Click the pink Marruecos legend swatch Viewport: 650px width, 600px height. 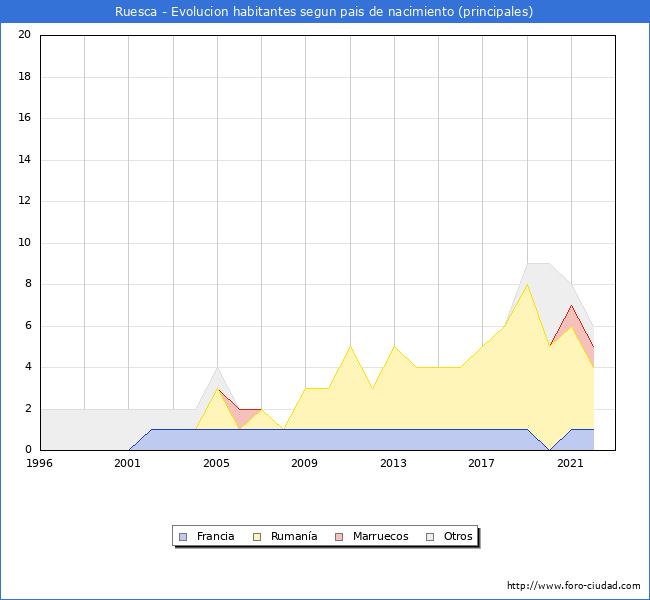tap(339, 537)
